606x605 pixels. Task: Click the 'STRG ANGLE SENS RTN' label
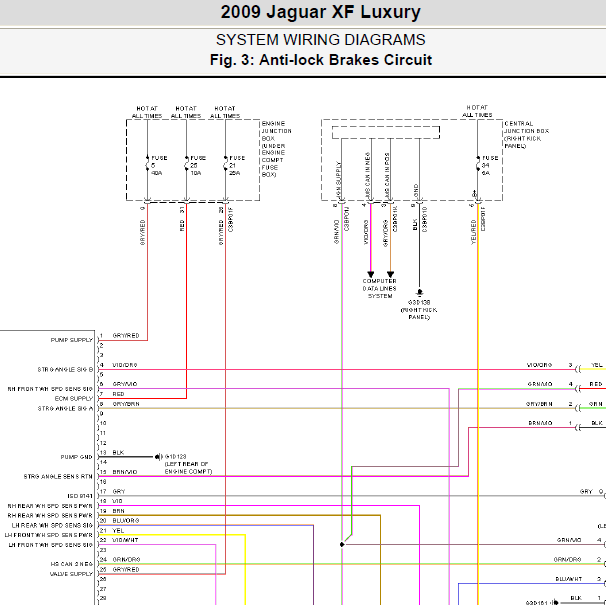[58, 477]
